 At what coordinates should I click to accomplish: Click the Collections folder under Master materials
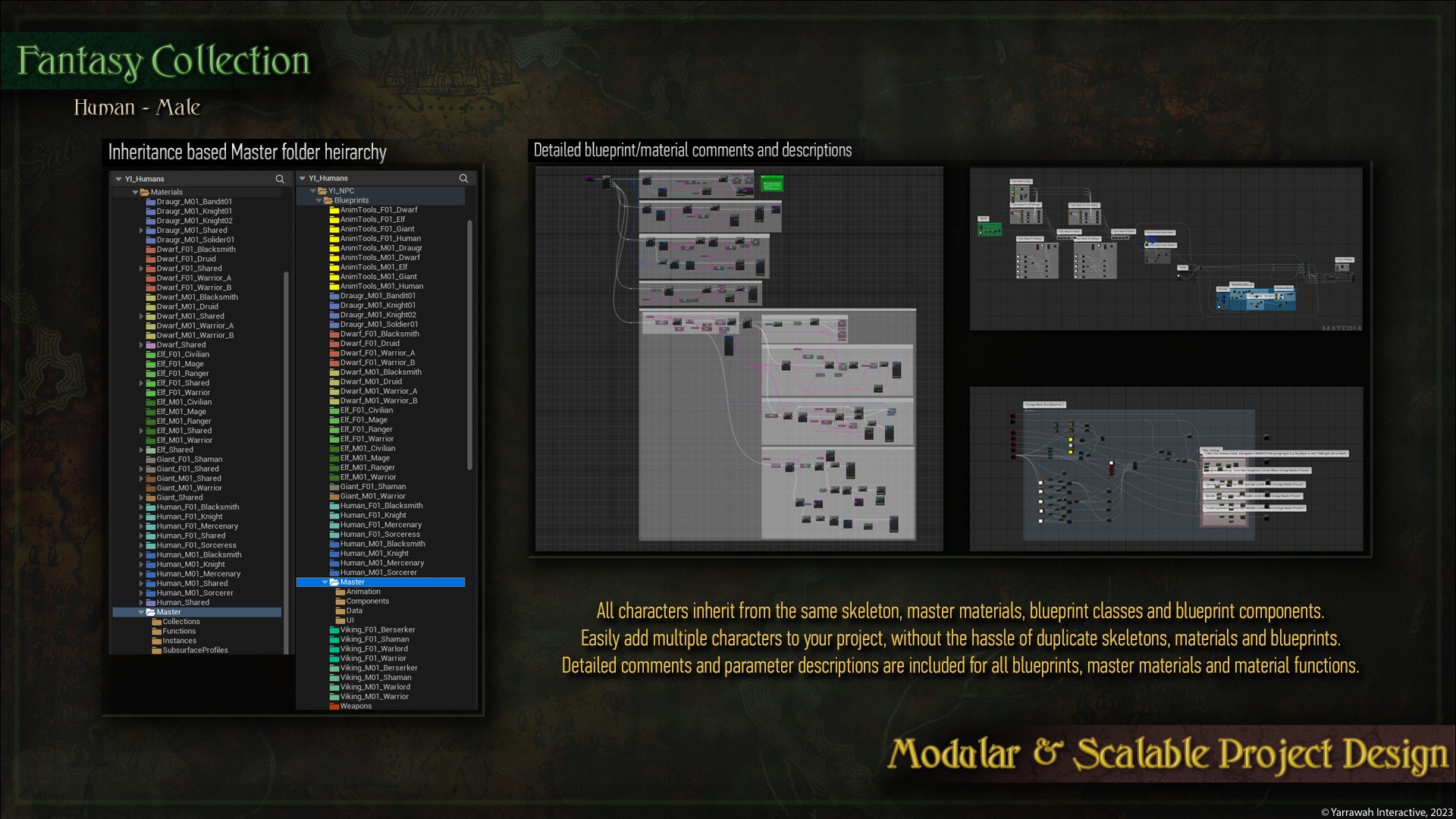point(180,620)
